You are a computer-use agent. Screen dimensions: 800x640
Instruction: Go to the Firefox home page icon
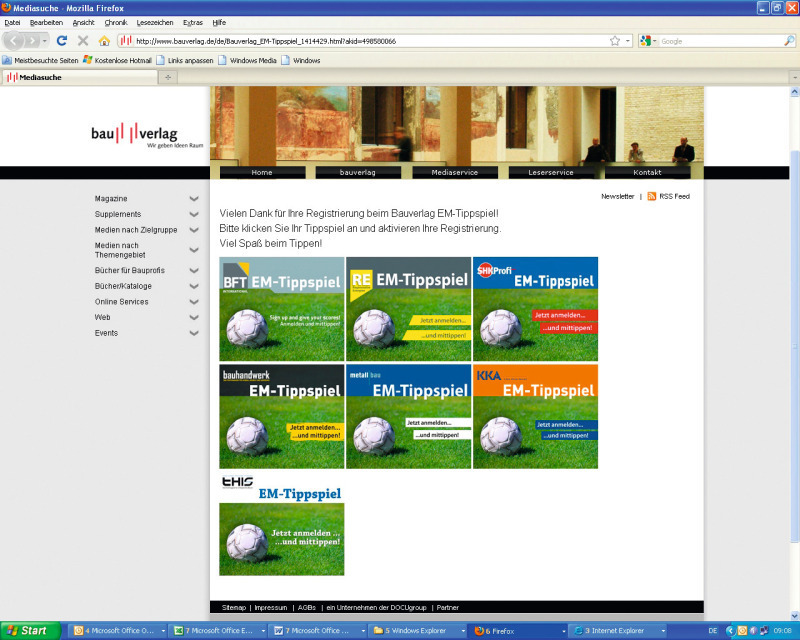[104, 41]
